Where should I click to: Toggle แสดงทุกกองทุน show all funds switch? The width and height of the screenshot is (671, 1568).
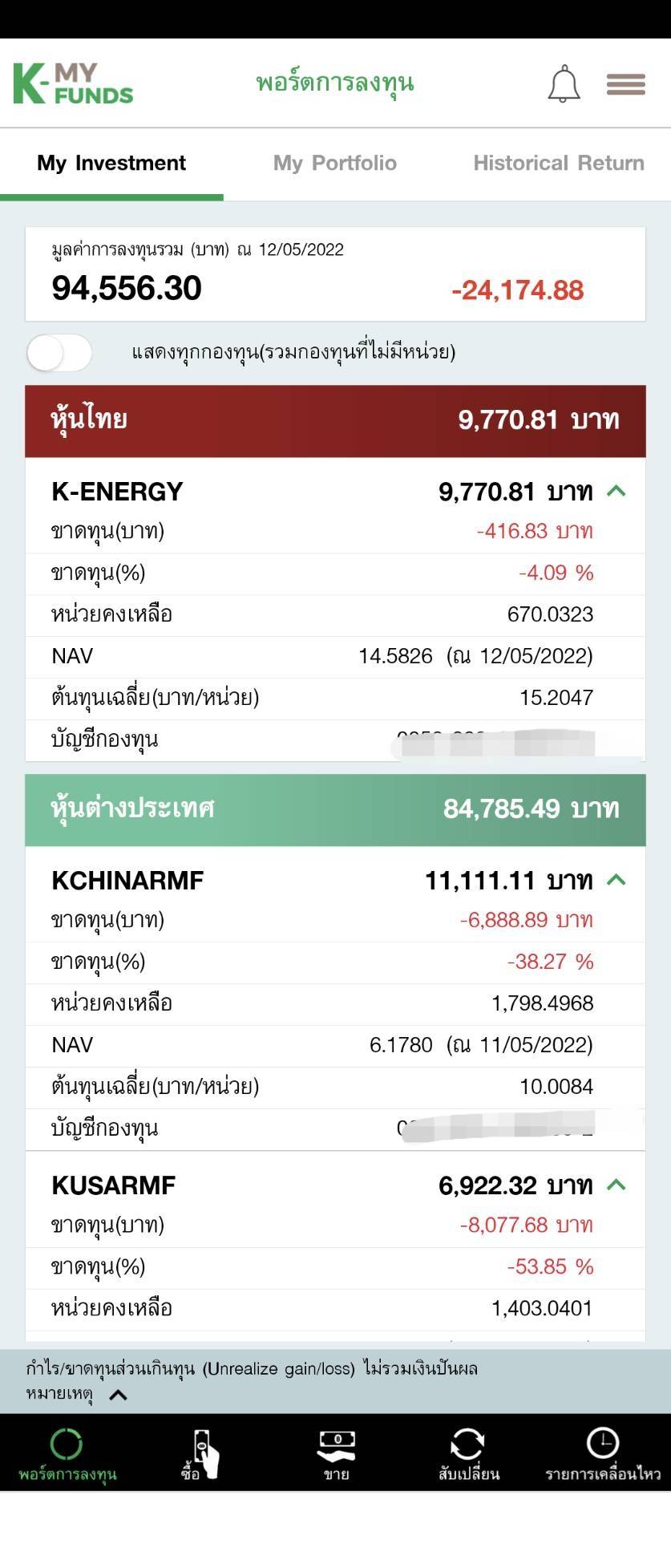(59, 352)
